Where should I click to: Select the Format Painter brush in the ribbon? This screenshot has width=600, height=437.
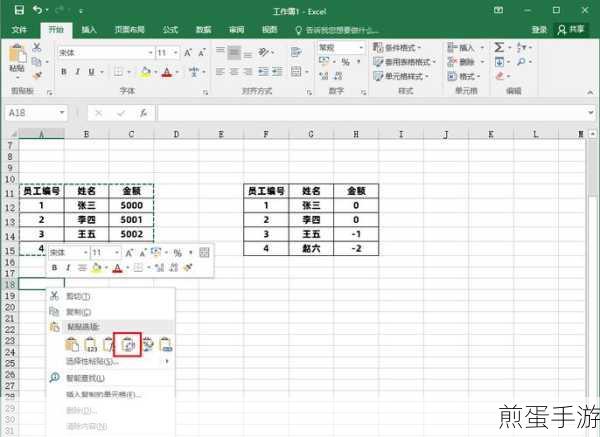pos(37,75)
